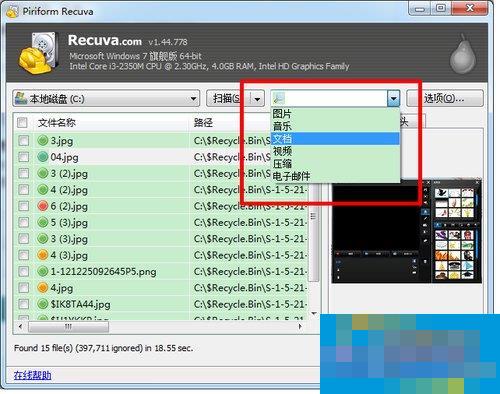Viewport: 500px width, 394px height.
Task: Tick the checkbox for 4 (2).jpg
Action: pos(23,190)
